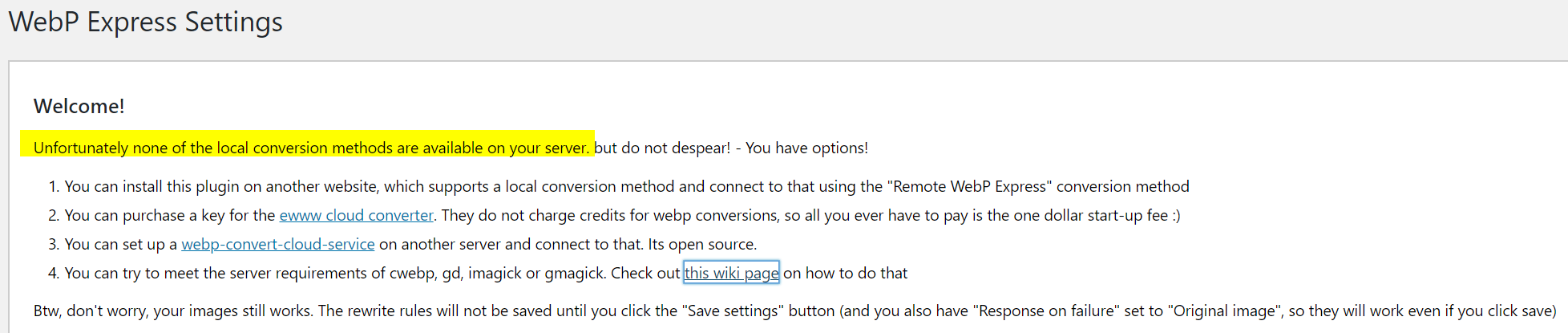Click the 'Btw, don't worry' paragraph
Image resolution: width=1568 pixels, height=333 pixels.
coord(795,311)
